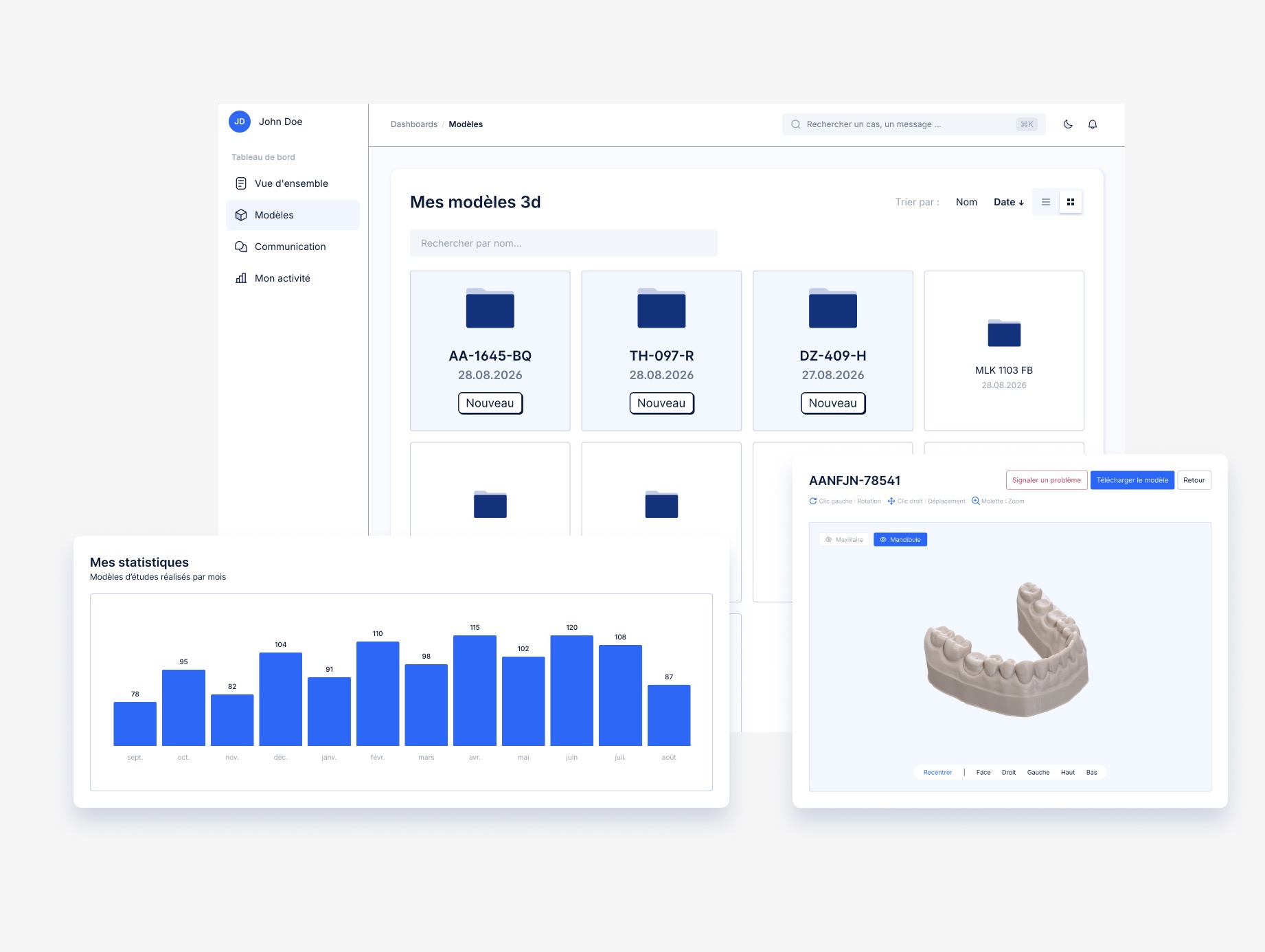
Task: Click the Mon activité chart icon
Action: [241, 278]
